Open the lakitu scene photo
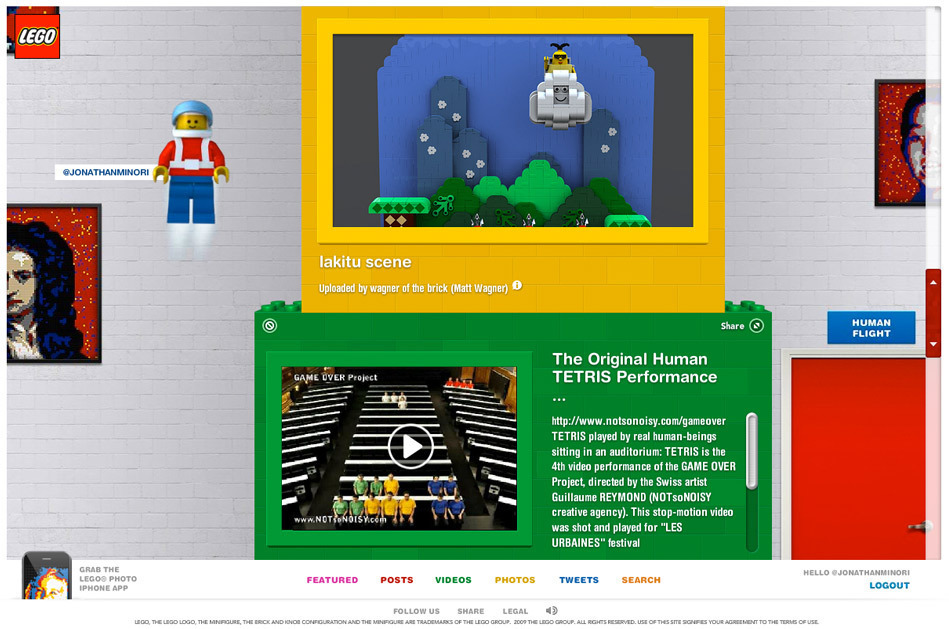 [513, 131]
